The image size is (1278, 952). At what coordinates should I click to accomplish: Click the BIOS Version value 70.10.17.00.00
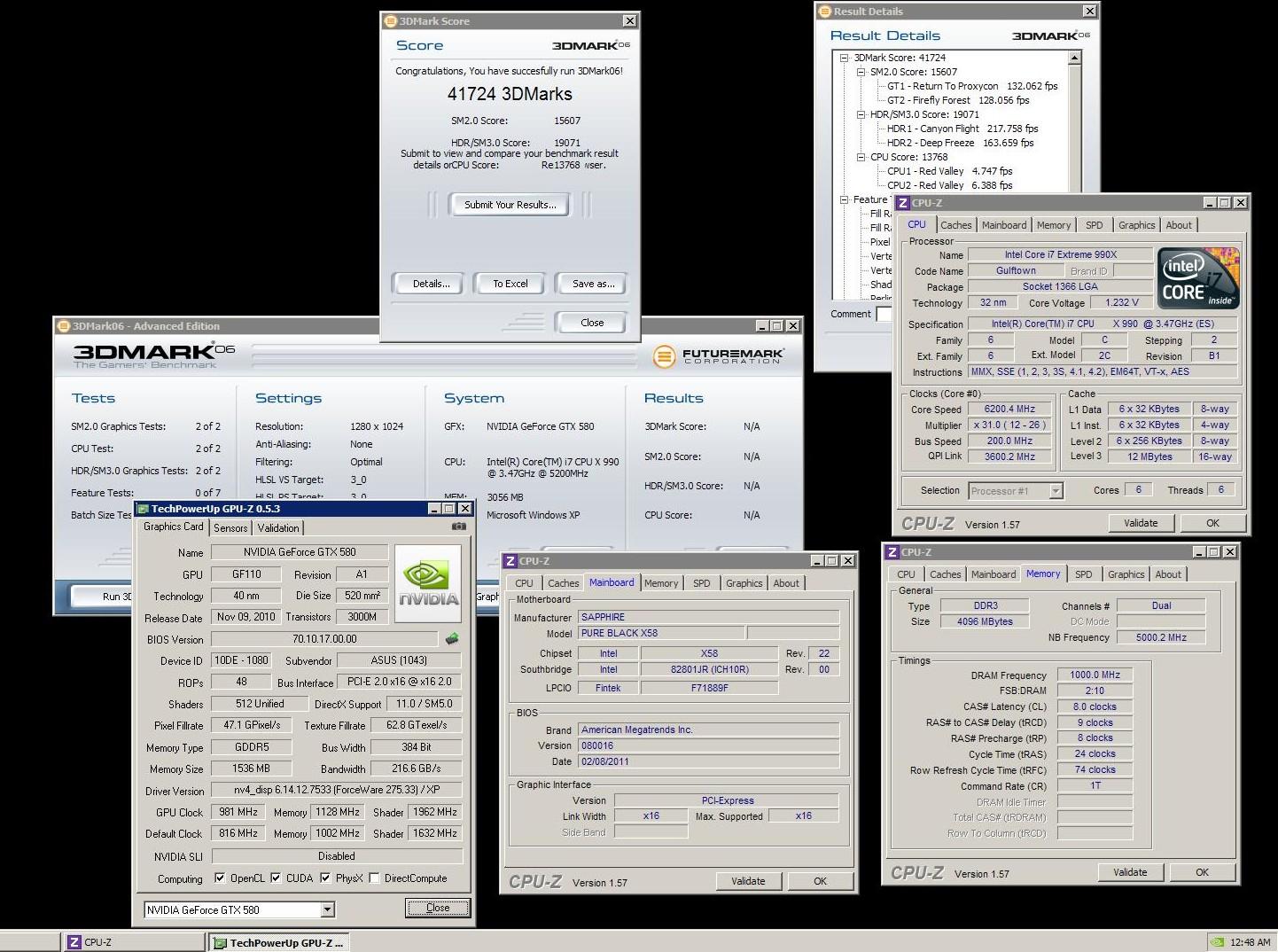324,638
